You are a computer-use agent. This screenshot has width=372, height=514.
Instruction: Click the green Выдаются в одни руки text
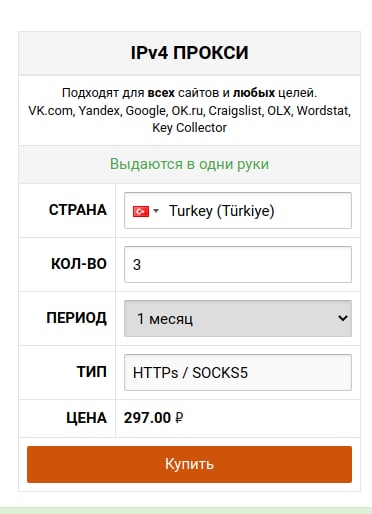click(x=189, y=164)
